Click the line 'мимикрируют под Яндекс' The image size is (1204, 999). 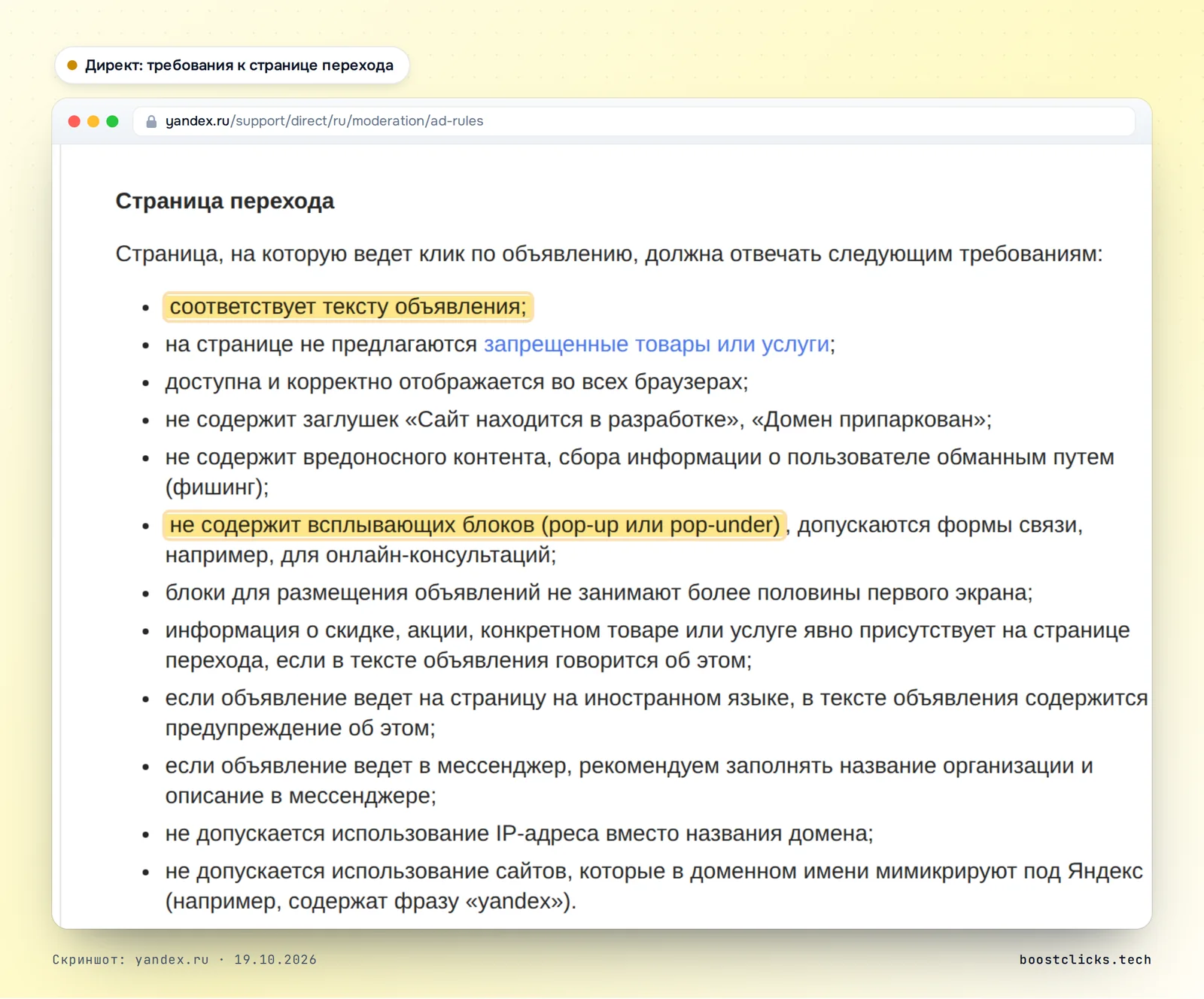click(654, 886)
